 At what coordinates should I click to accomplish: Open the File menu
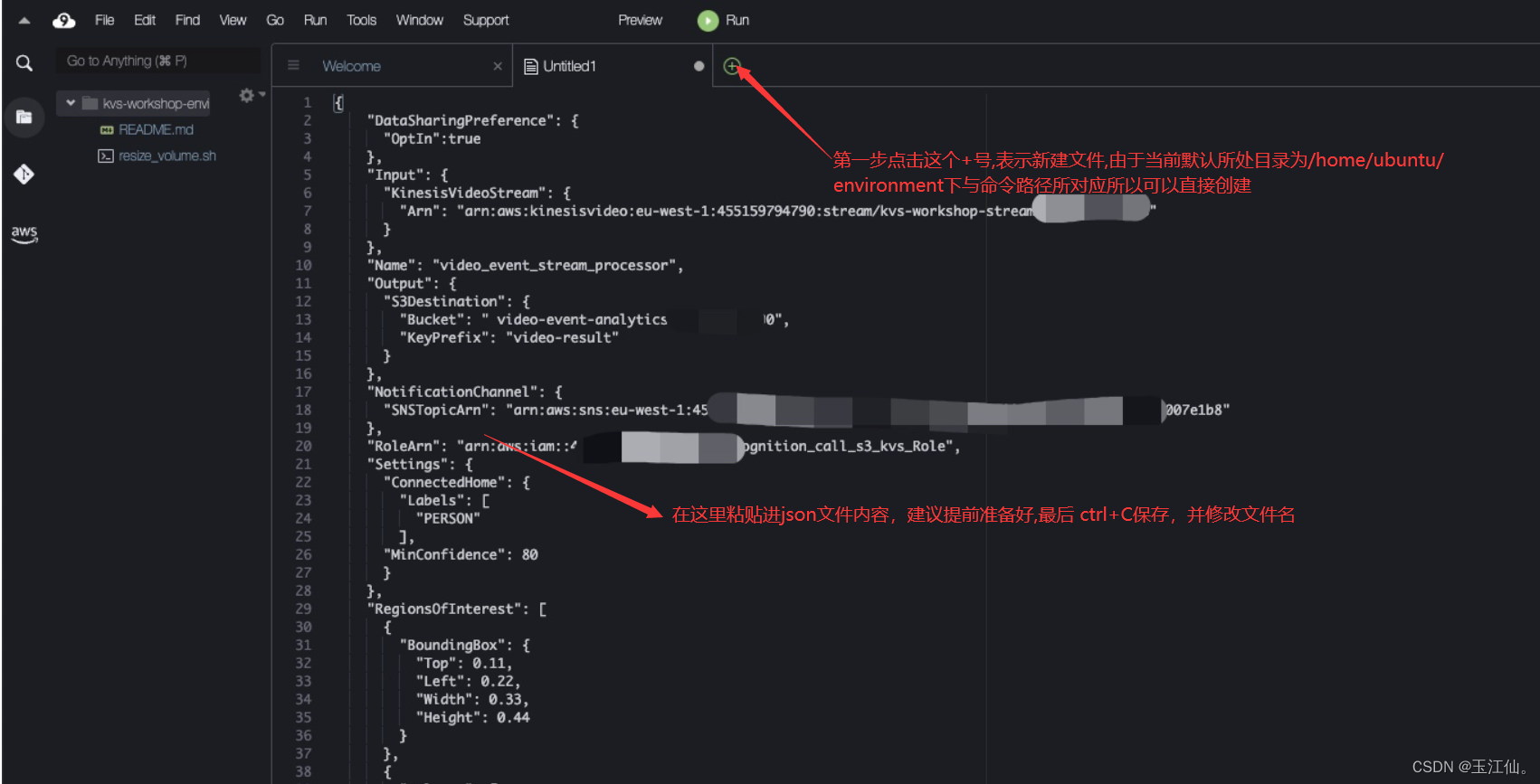105,20
